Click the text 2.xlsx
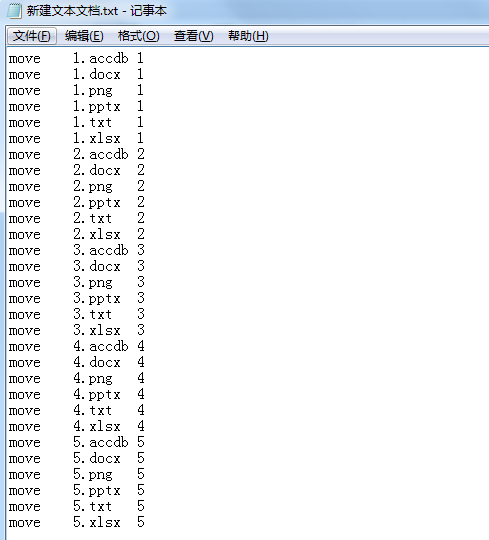The width and height of the screenshot is (489, 540). tap(97, 235)
